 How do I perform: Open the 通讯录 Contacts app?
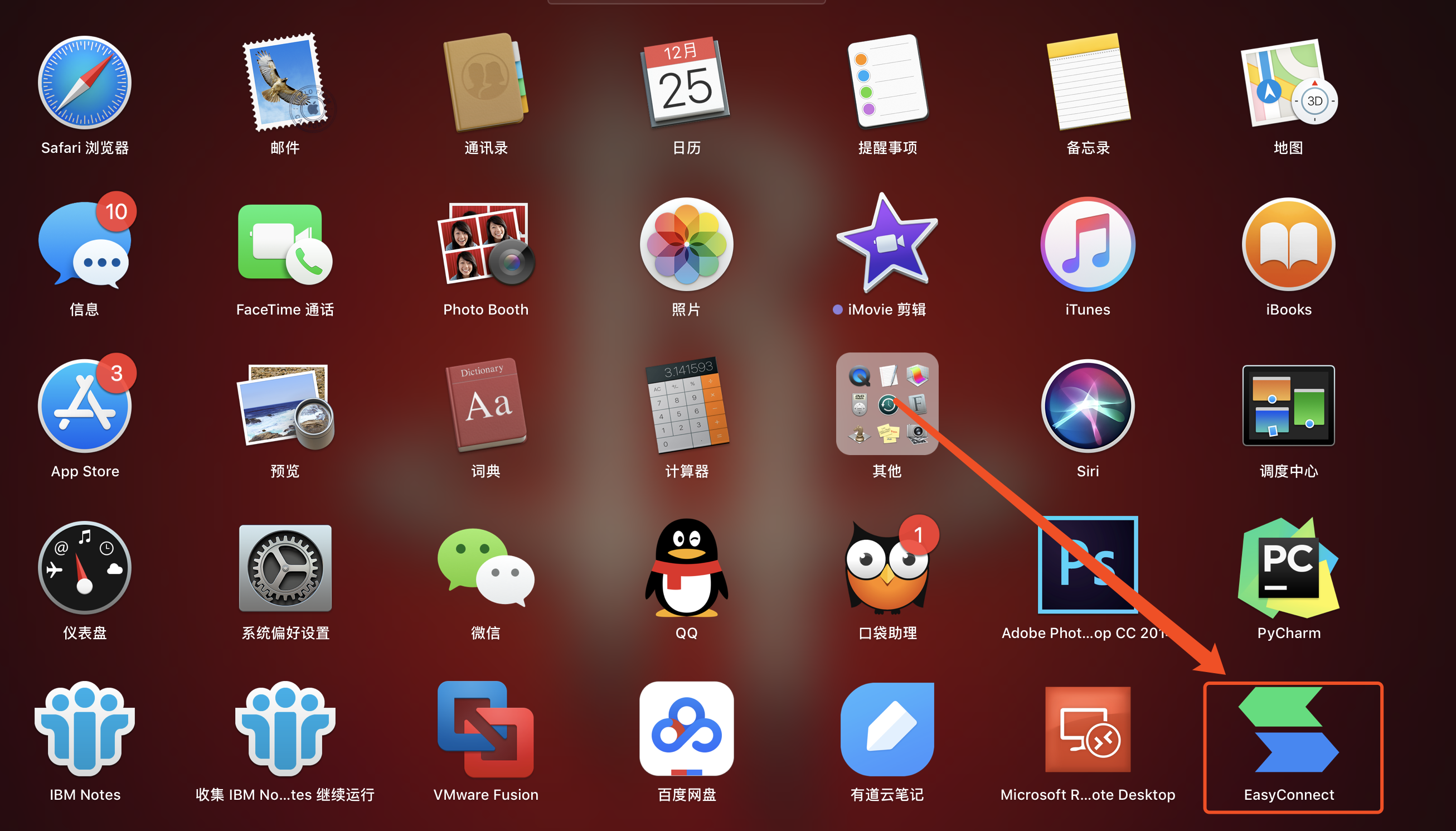(486, 82)
